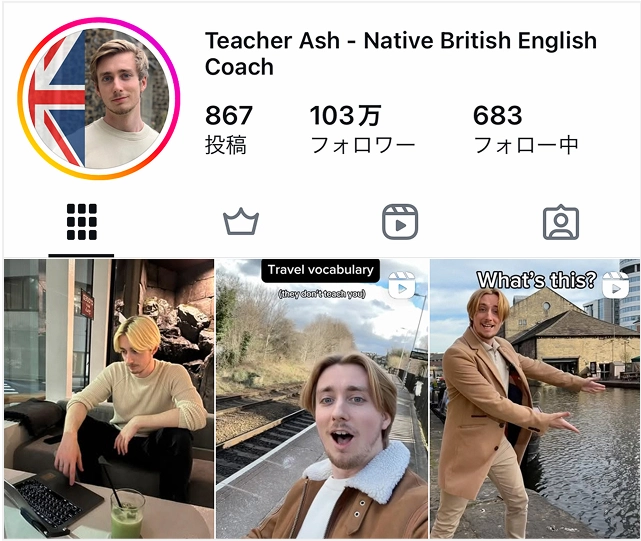Click the Teacher Ash profile name text

401,54
